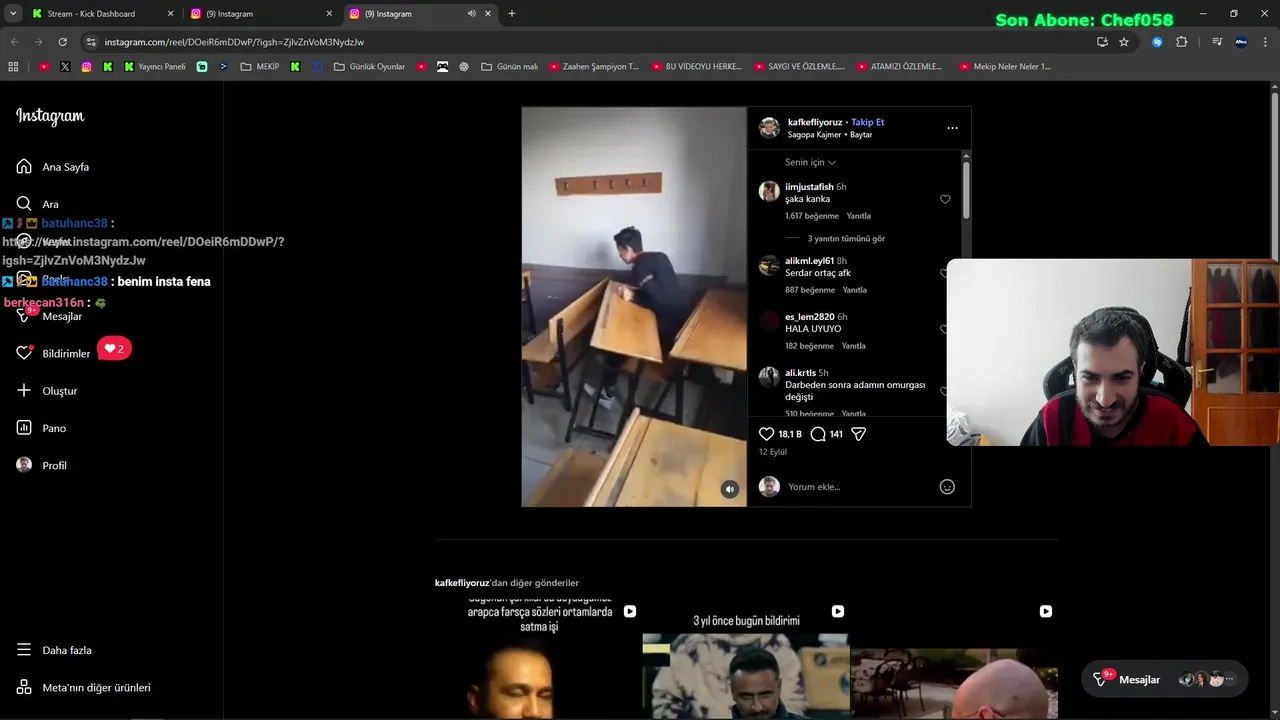Image resolution: width=1280 pixels, height=720 pixels.
Task: Open Yayıncı Paneli bookmark
Action: (x=155, y=67)
